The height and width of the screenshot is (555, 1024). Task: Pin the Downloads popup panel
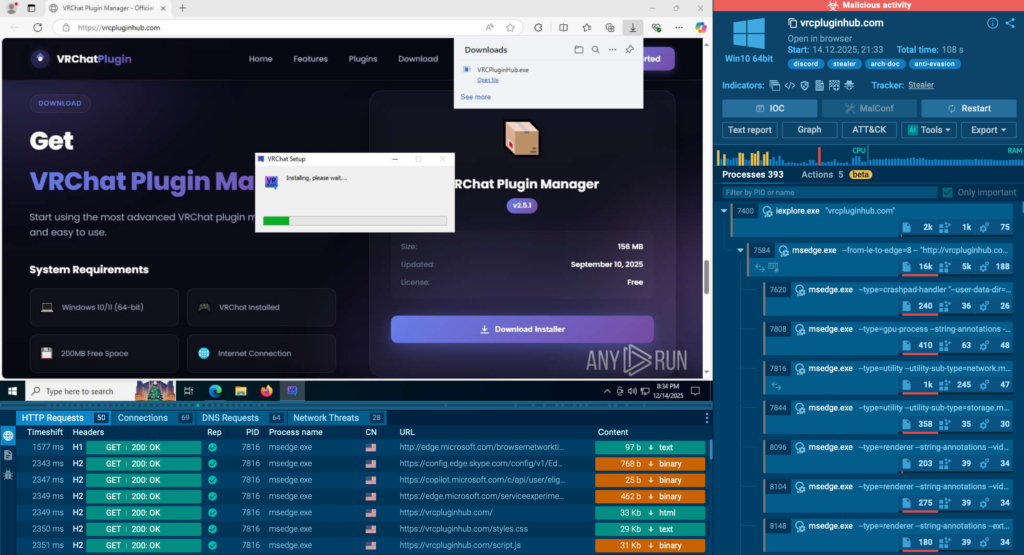pyautogui.click(x=629, y=49)
